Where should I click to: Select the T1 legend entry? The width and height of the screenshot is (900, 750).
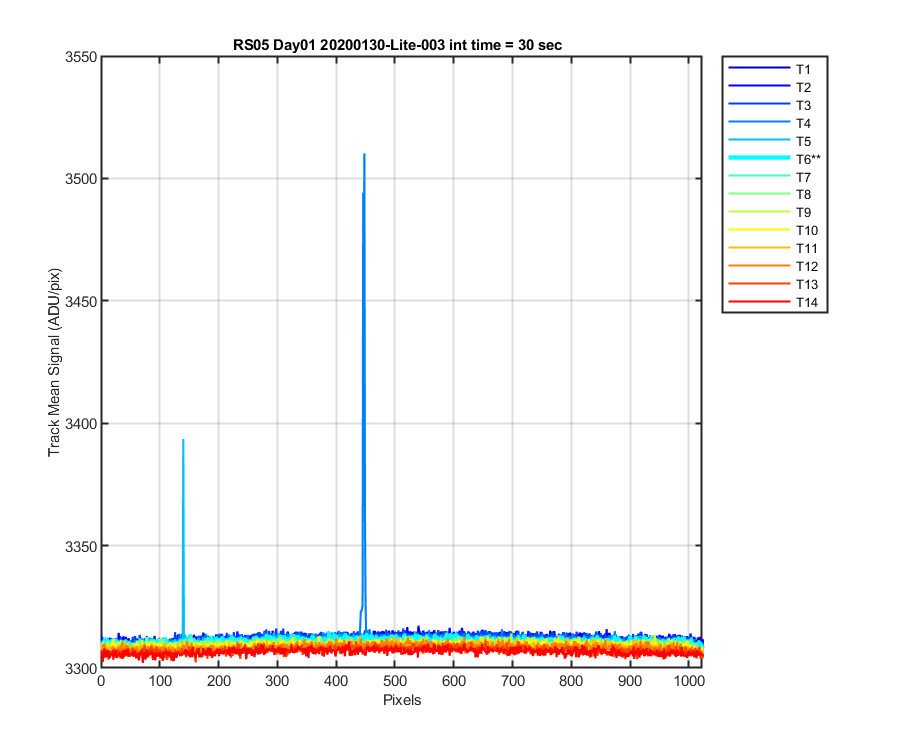coord(769,69)
